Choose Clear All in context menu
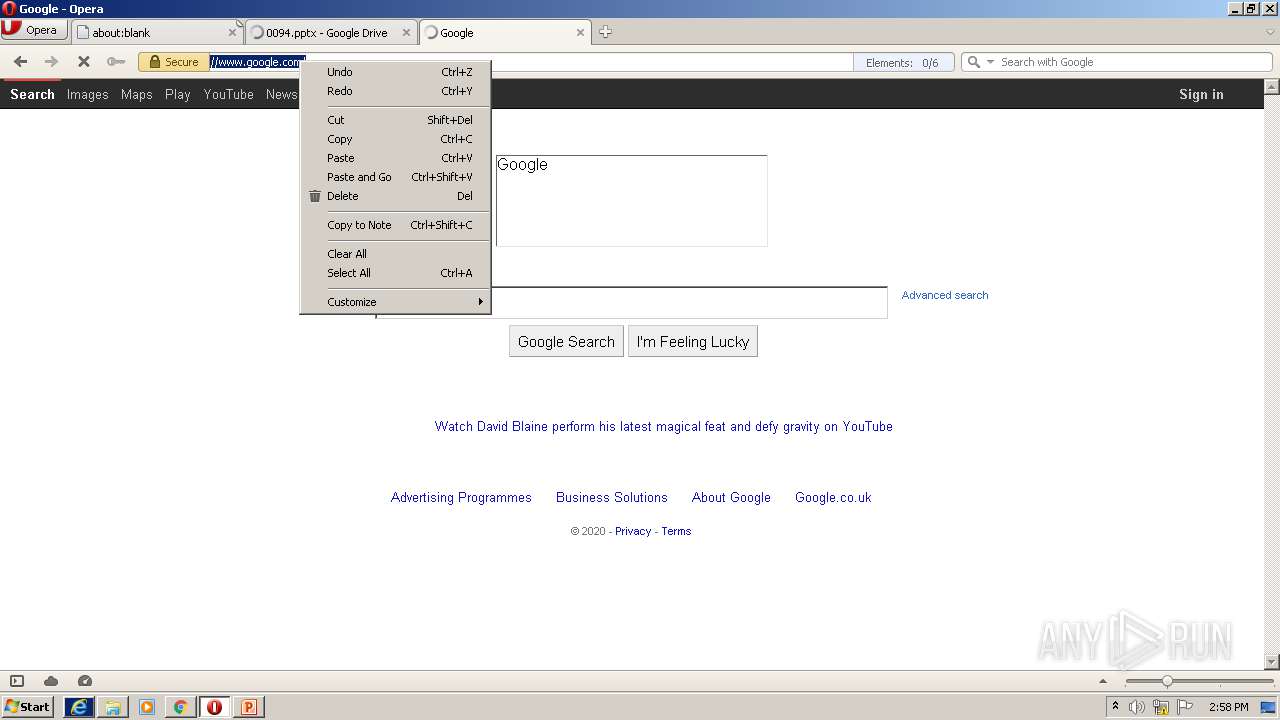This screenshot has width=1280, height=720. coord(395,254)
